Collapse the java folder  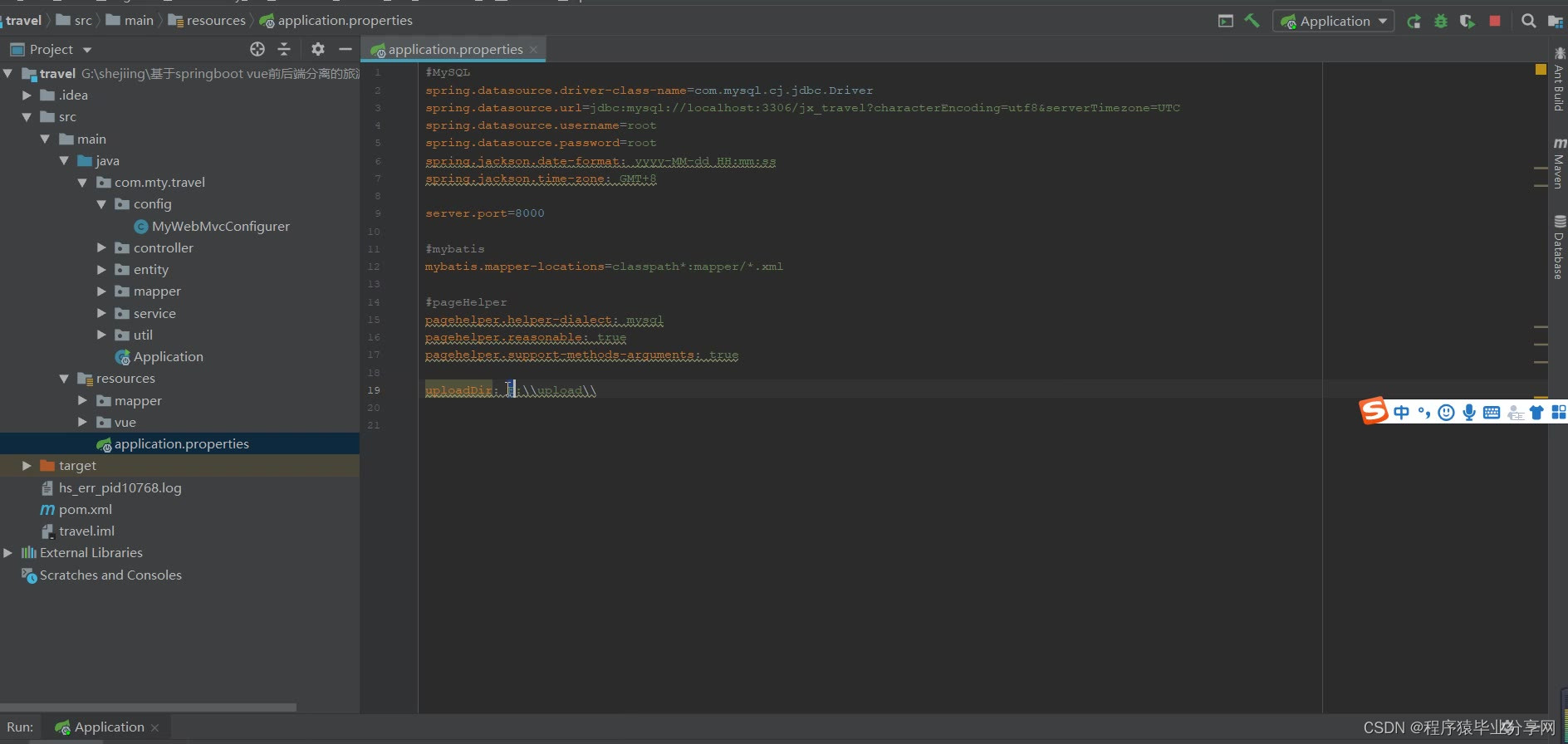64,160
